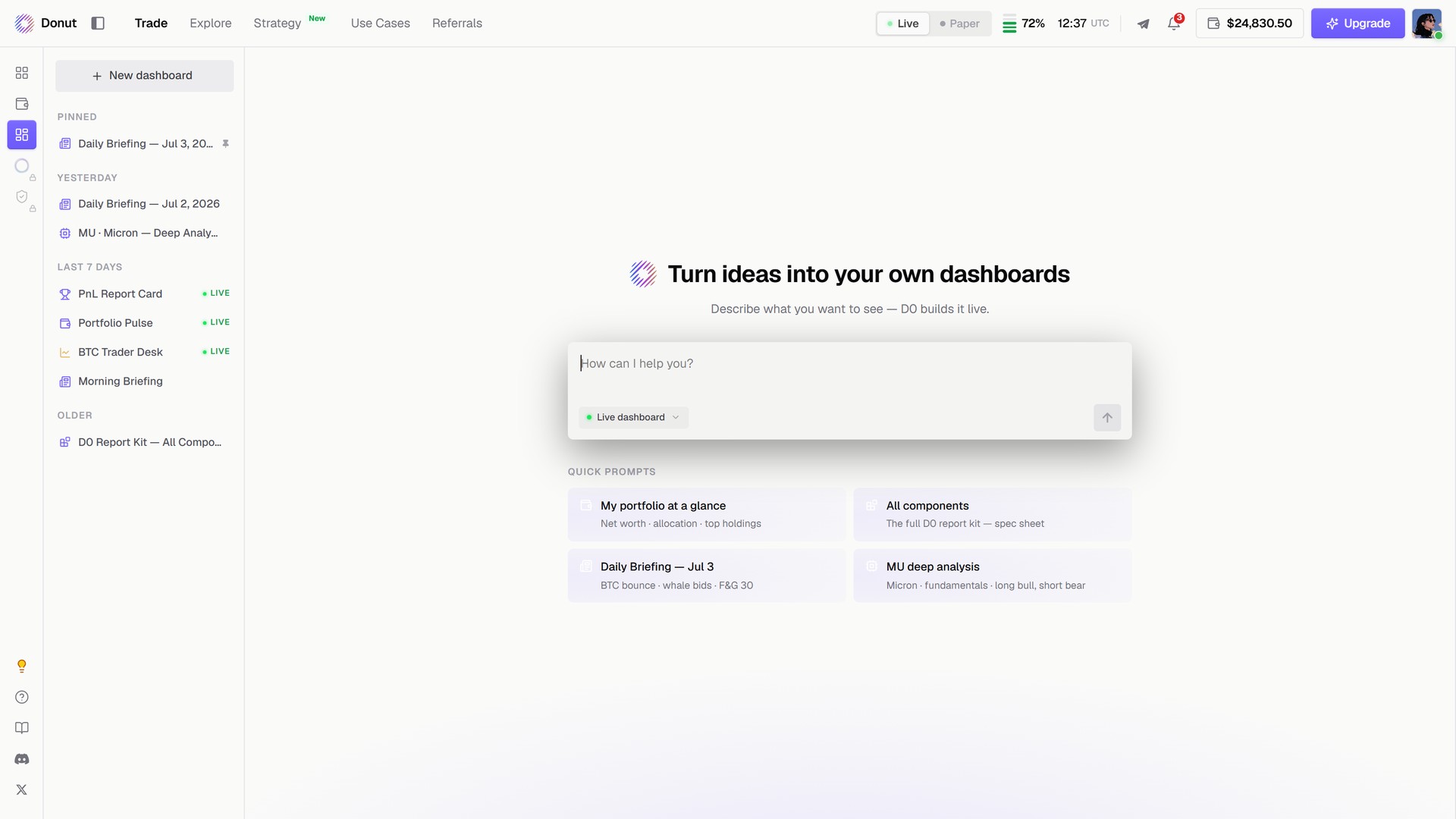Switch to Paper trading mode

(x=959, y=24)
